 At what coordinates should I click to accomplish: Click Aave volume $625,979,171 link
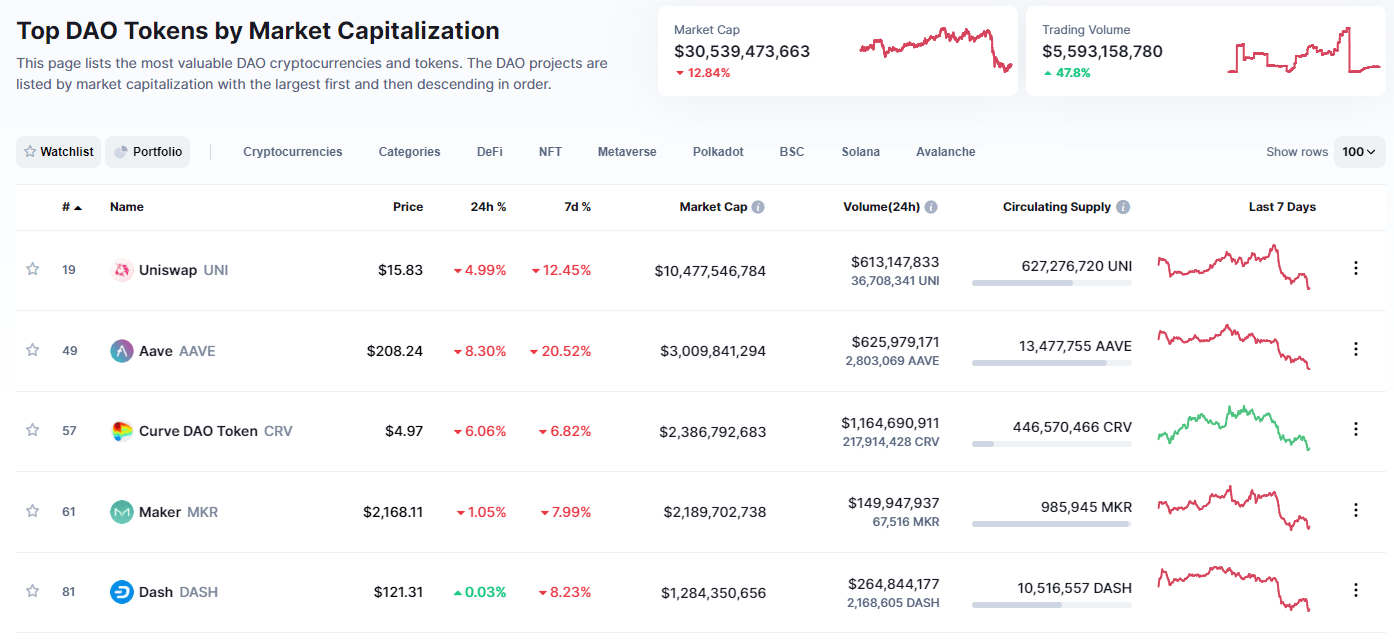tap(895, 342)
